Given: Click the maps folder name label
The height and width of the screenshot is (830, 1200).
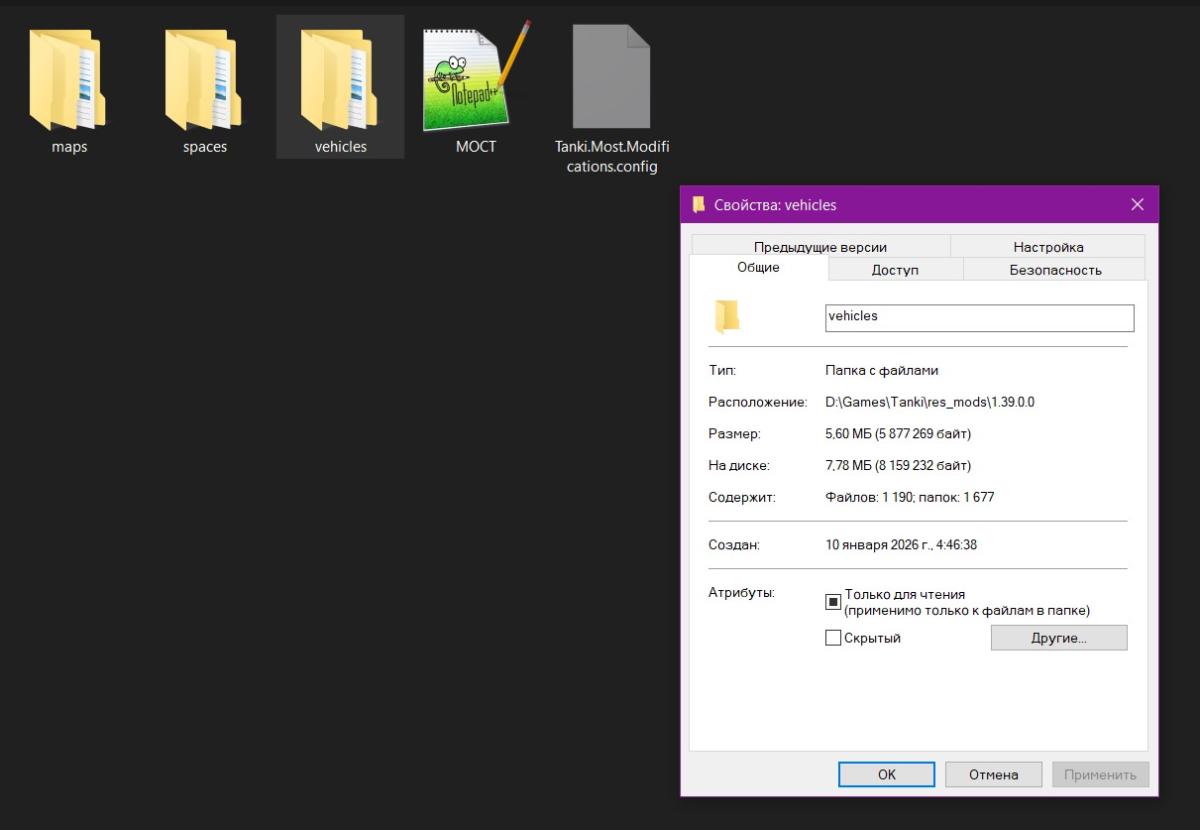Looking at the screenshot, I should pyautogui.click(x=69, y=147).
